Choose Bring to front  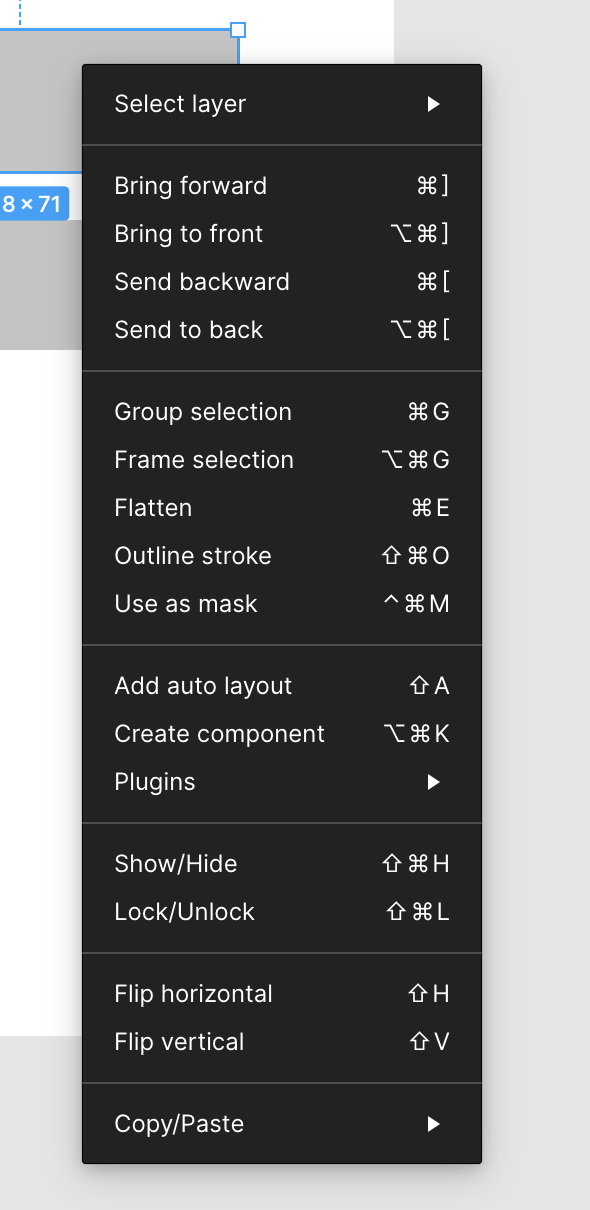click(282, 234)
